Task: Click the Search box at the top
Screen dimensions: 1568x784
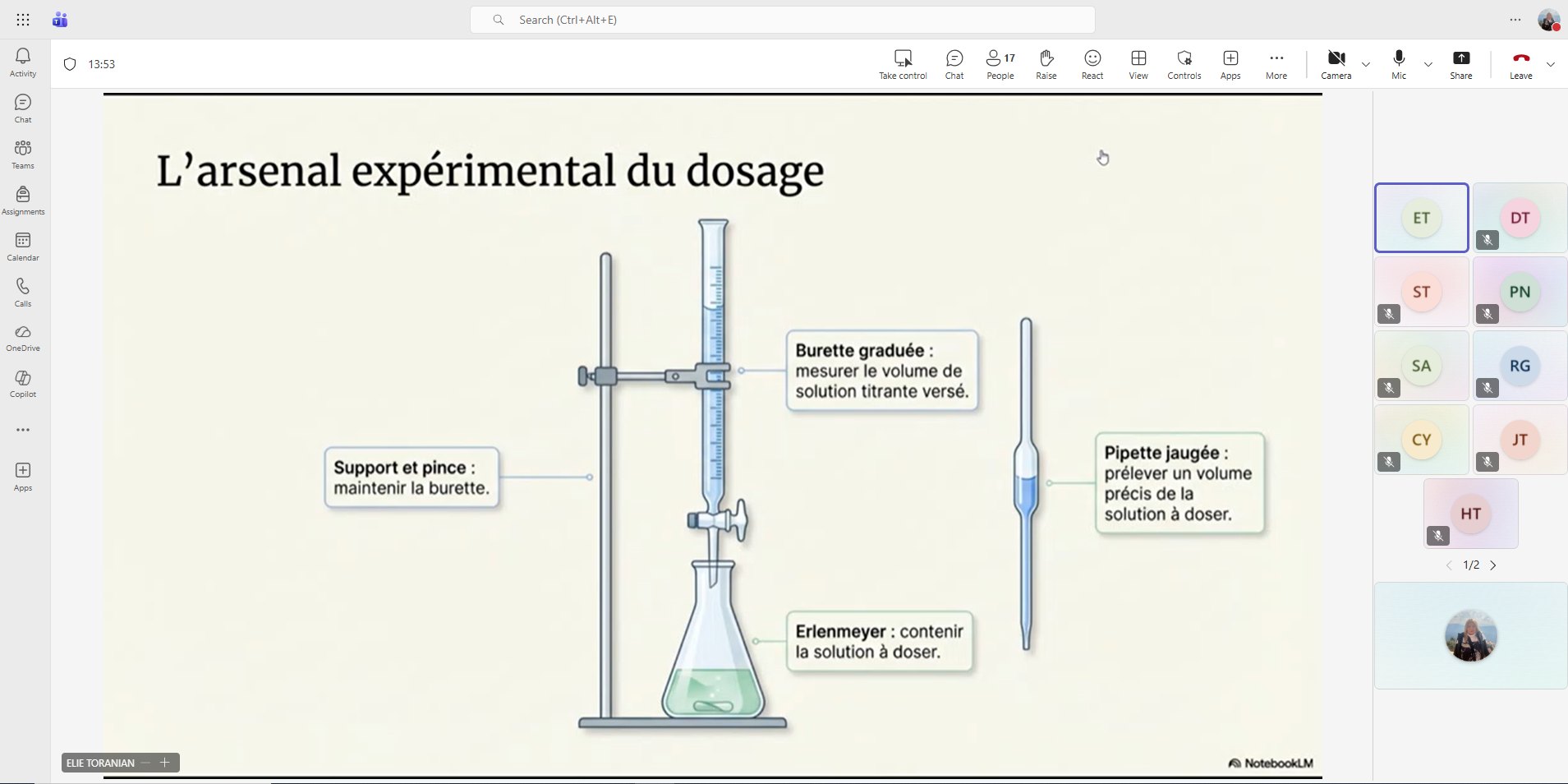Action: click(x=782, y=20)
